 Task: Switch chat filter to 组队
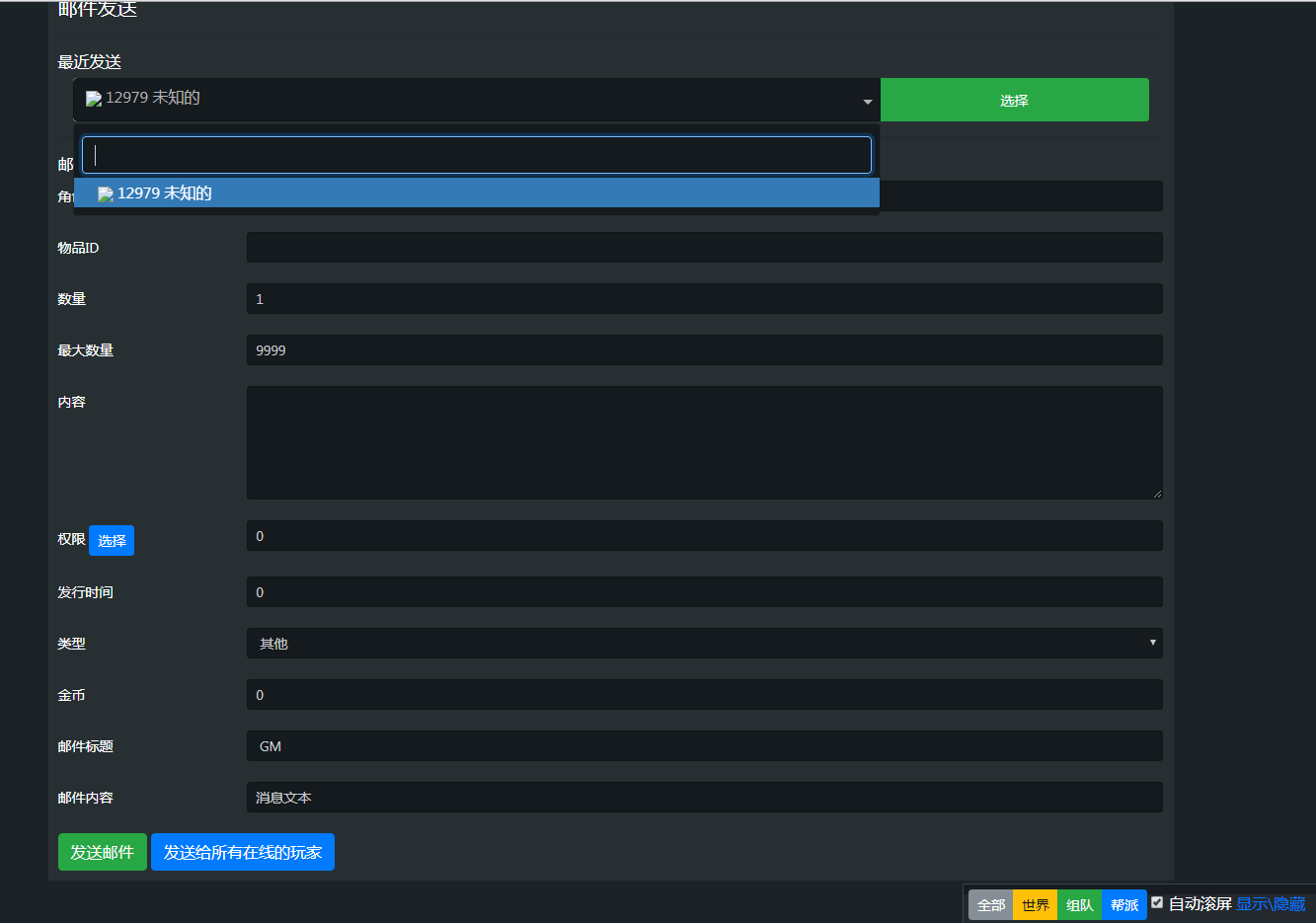pos(1080,905)
